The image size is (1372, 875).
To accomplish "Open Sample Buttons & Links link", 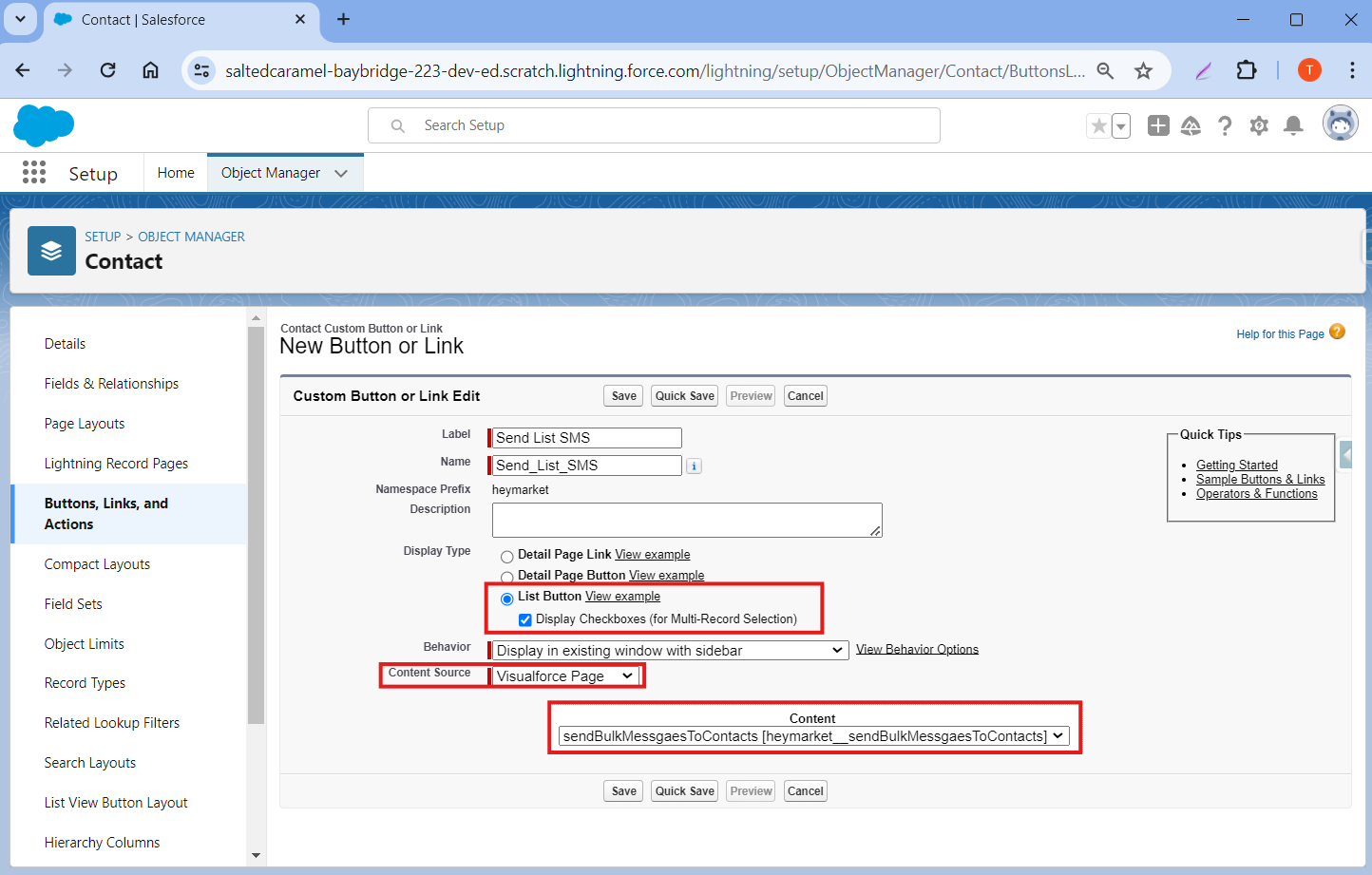I will 1260,479.
